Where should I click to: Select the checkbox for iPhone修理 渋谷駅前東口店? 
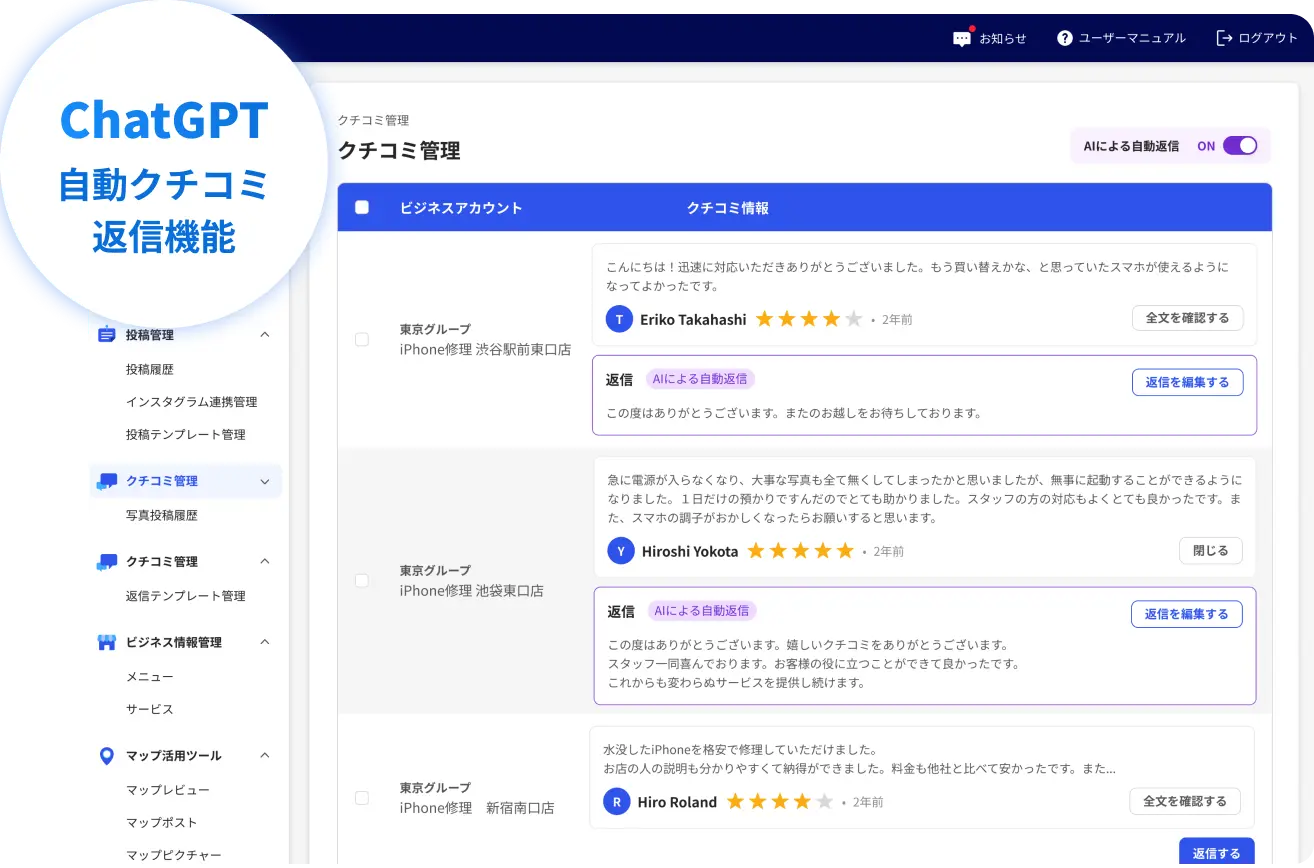coord(362,339)
